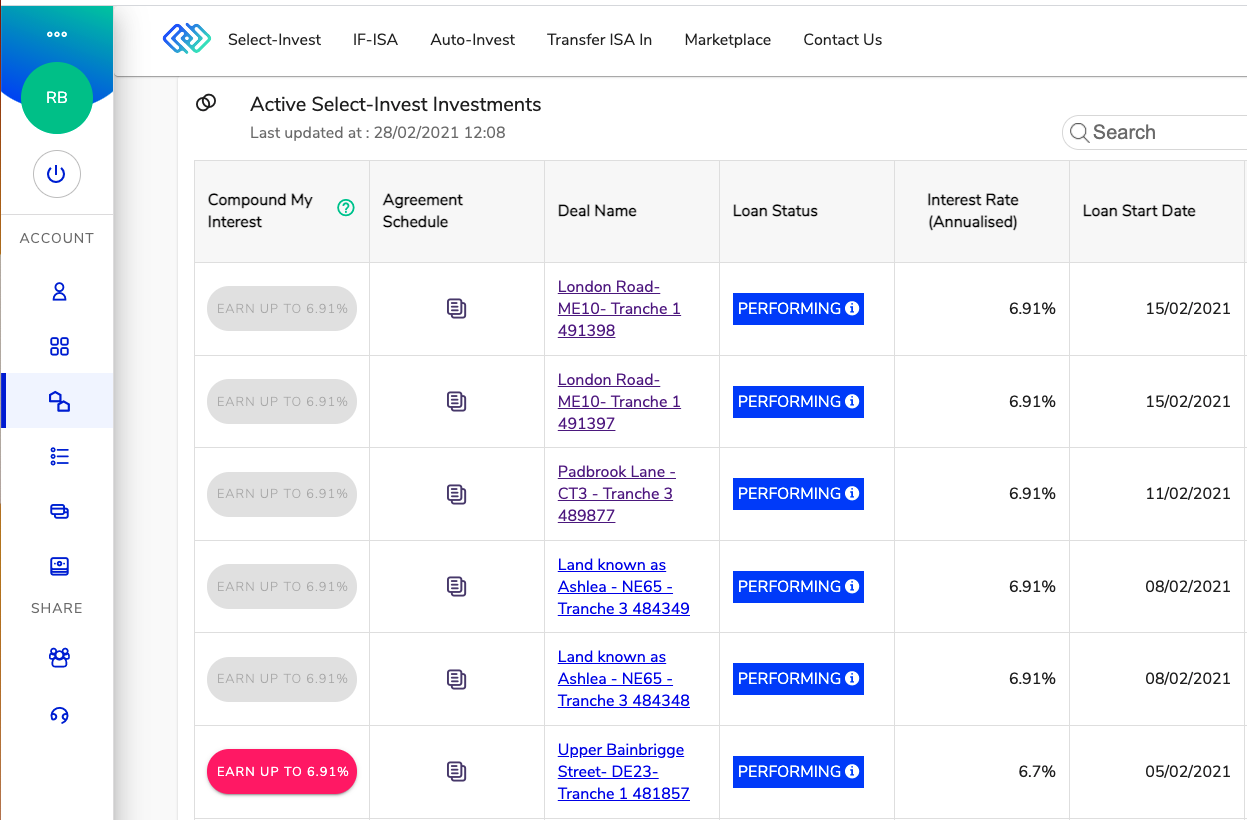The image size is (1247, 820).
Task: Open the list icon in sidebar
Action: click(59, 457)
